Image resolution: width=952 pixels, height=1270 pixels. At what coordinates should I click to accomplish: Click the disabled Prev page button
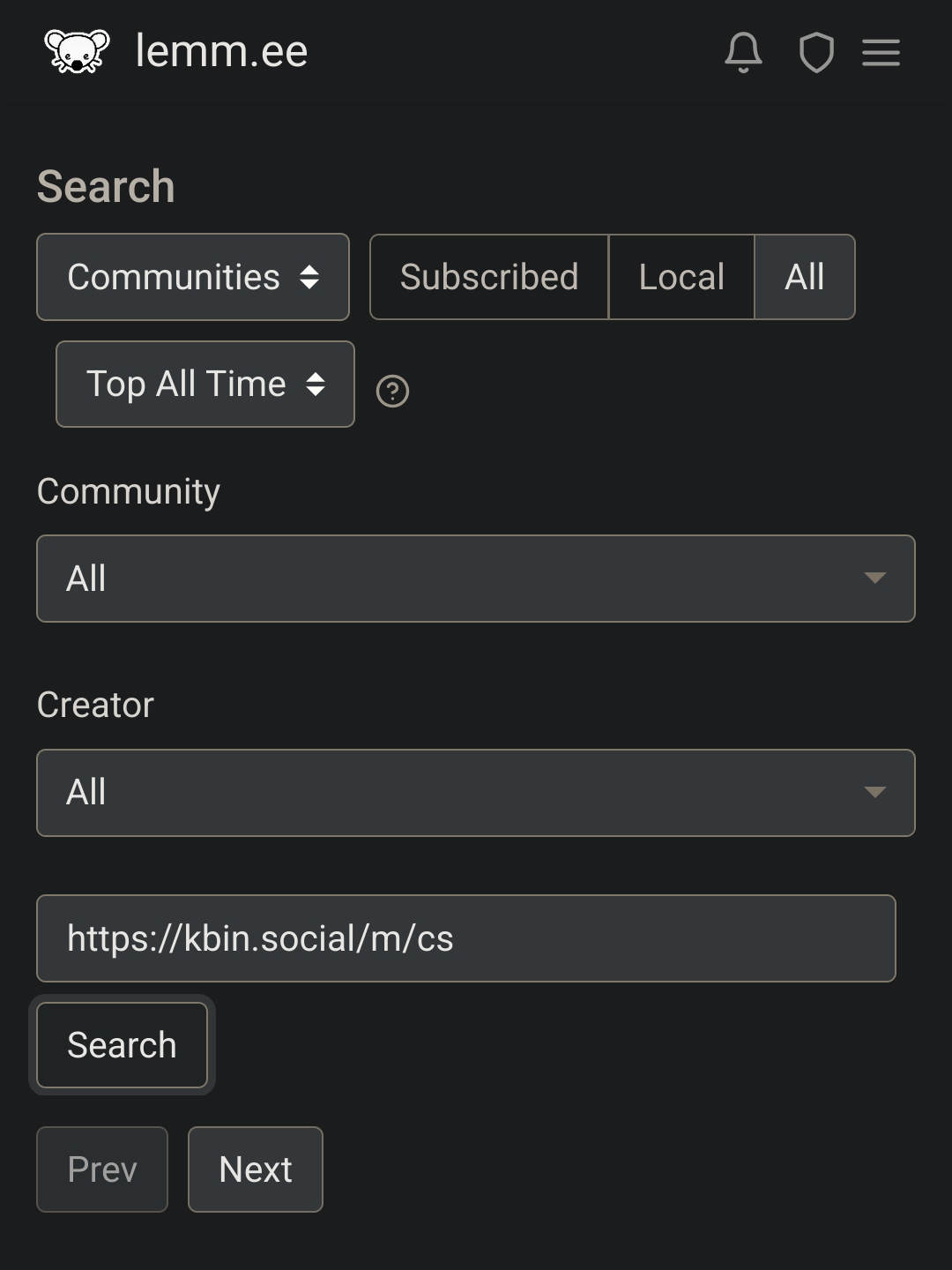[102, 1169]
